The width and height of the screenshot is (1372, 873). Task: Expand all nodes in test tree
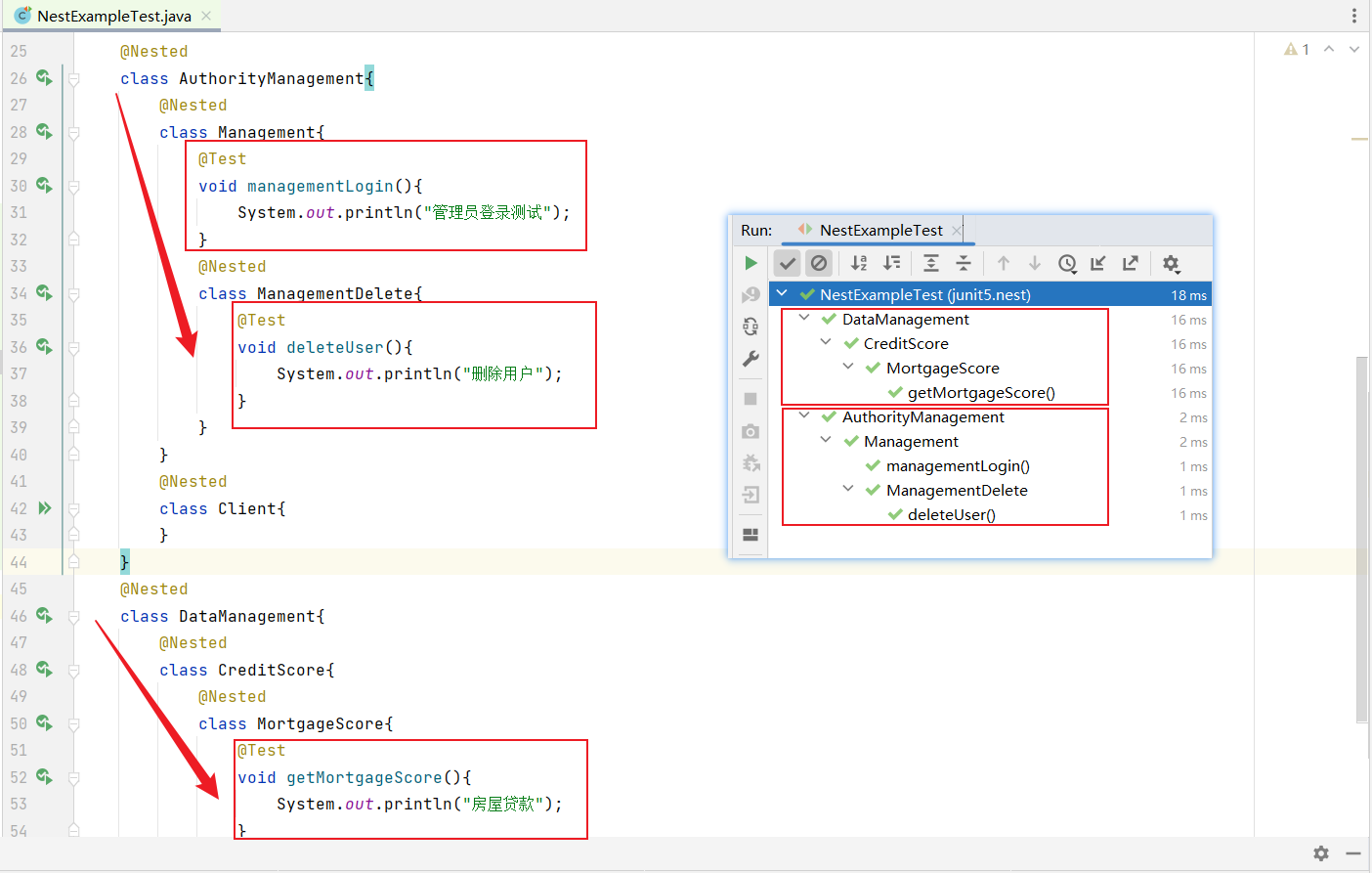point(931,263)
